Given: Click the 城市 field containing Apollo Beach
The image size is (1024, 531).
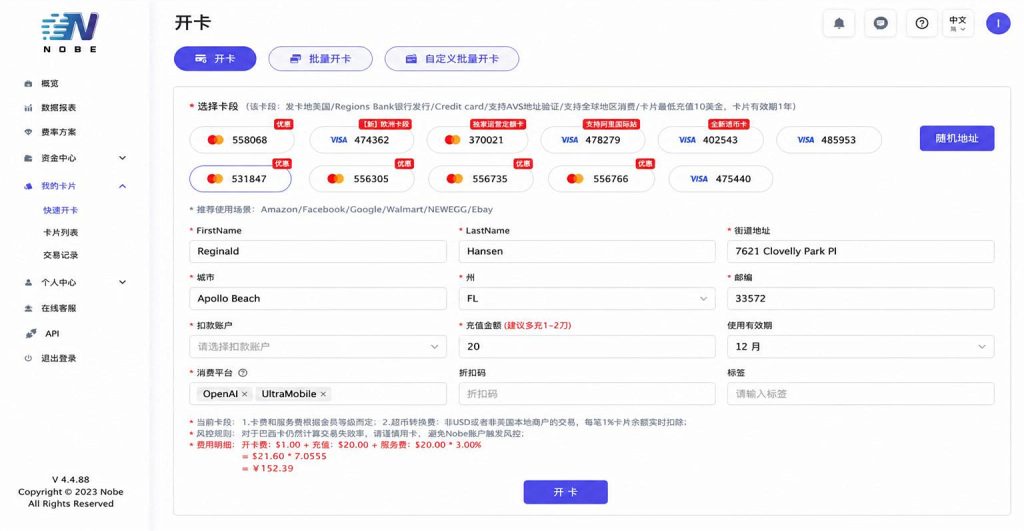Looking at the screenshot, I should (318, 298).
